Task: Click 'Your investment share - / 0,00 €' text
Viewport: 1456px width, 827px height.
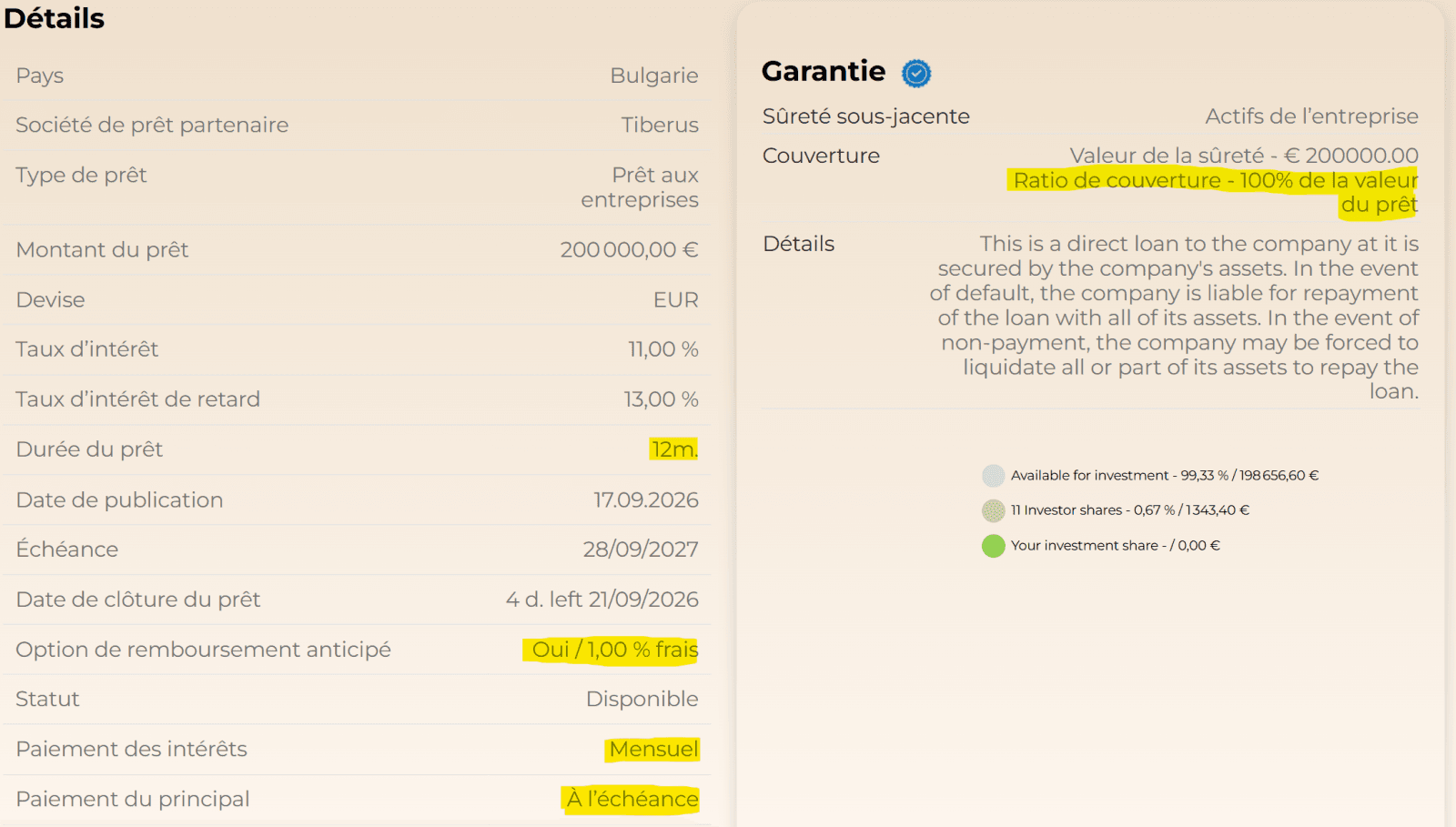Action: click(x=1116, y=546)
